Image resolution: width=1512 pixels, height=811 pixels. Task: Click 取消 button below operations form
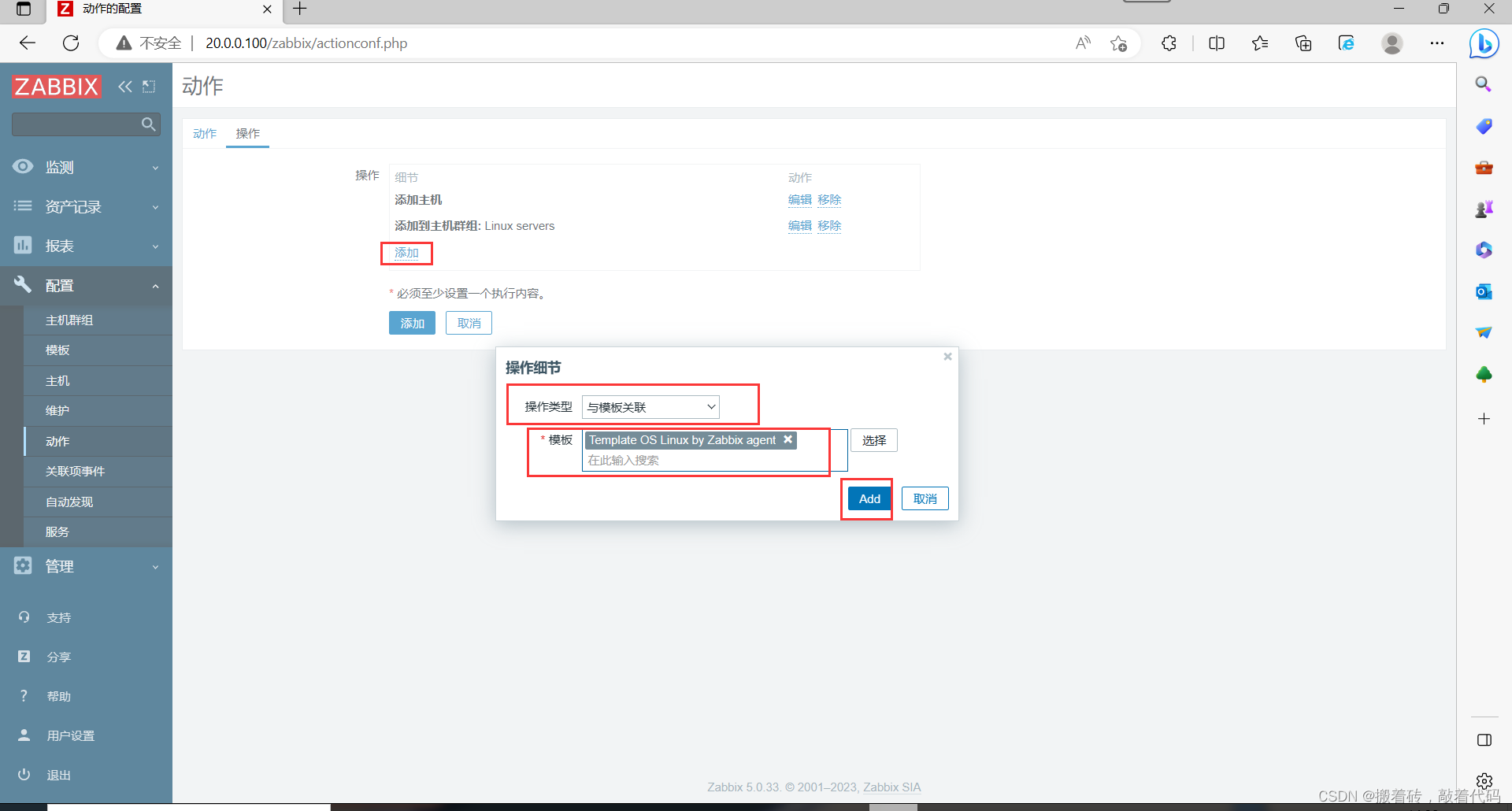(469, 323)
